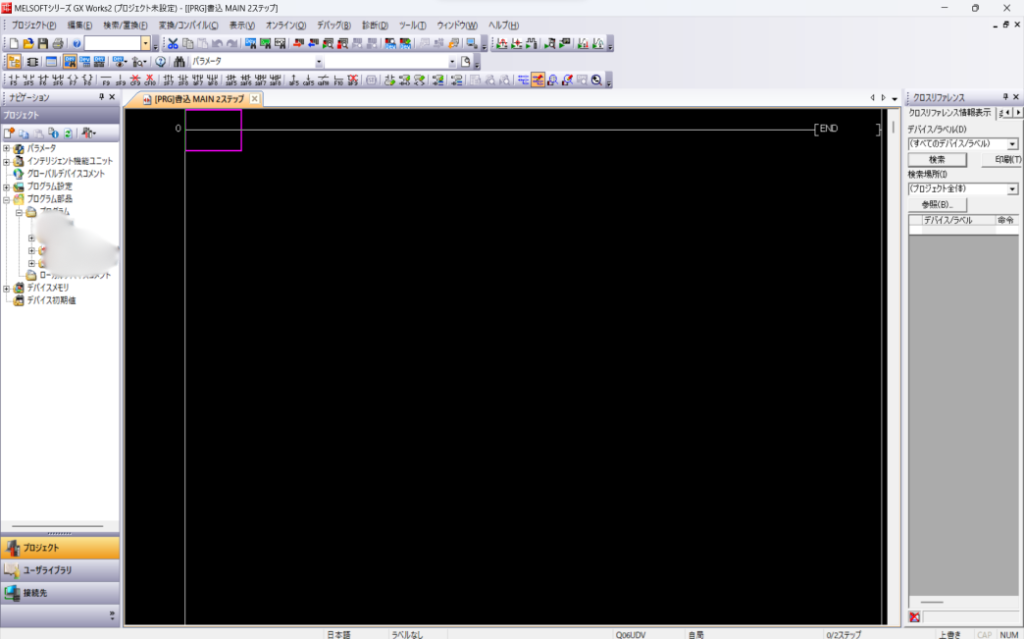Open the 検索場所 dropdown (プロジェクト全体)
This screenshot has height=639, width=1024.
(x=1012, y=188)
